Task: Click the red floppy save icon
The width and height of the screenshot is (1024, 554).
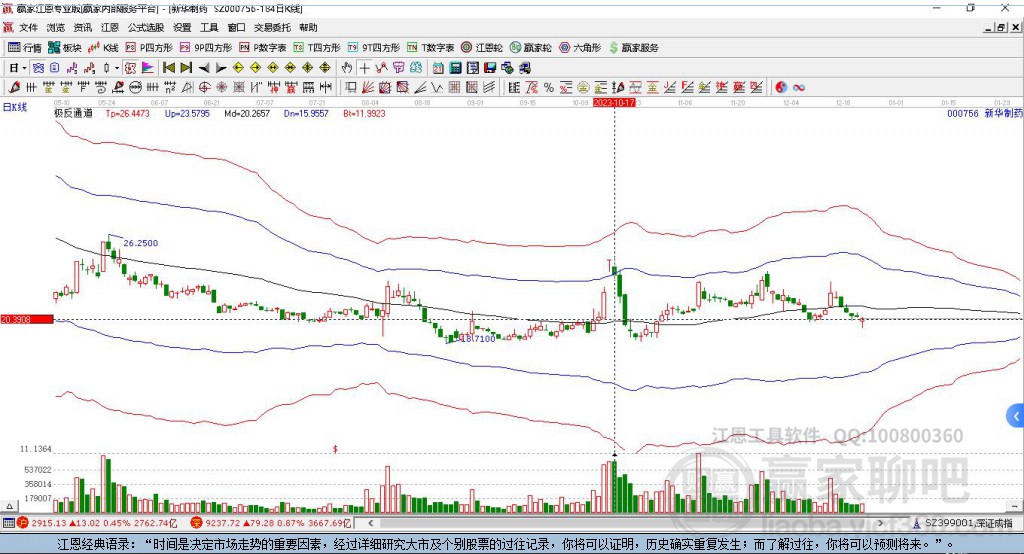Action: pos(490,68)
